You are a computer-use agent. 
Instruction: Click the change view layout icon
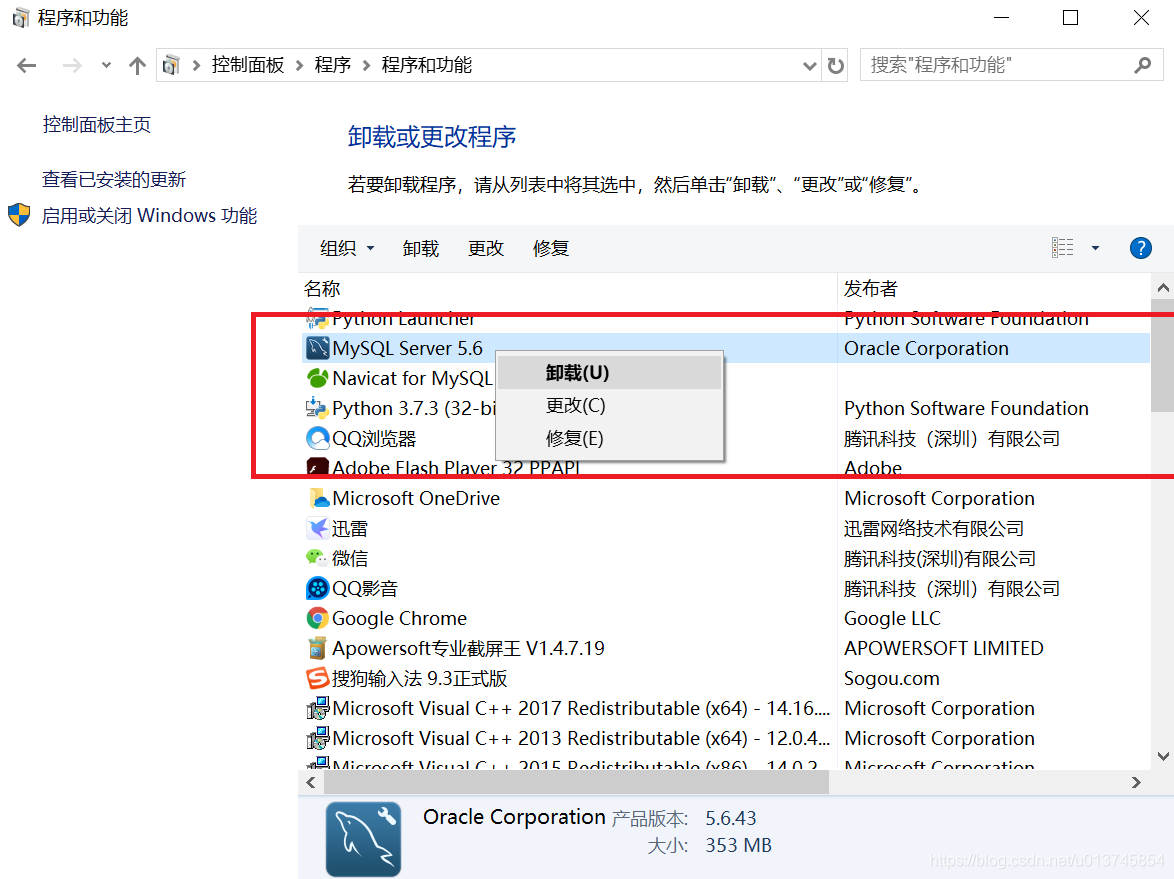1062,248
